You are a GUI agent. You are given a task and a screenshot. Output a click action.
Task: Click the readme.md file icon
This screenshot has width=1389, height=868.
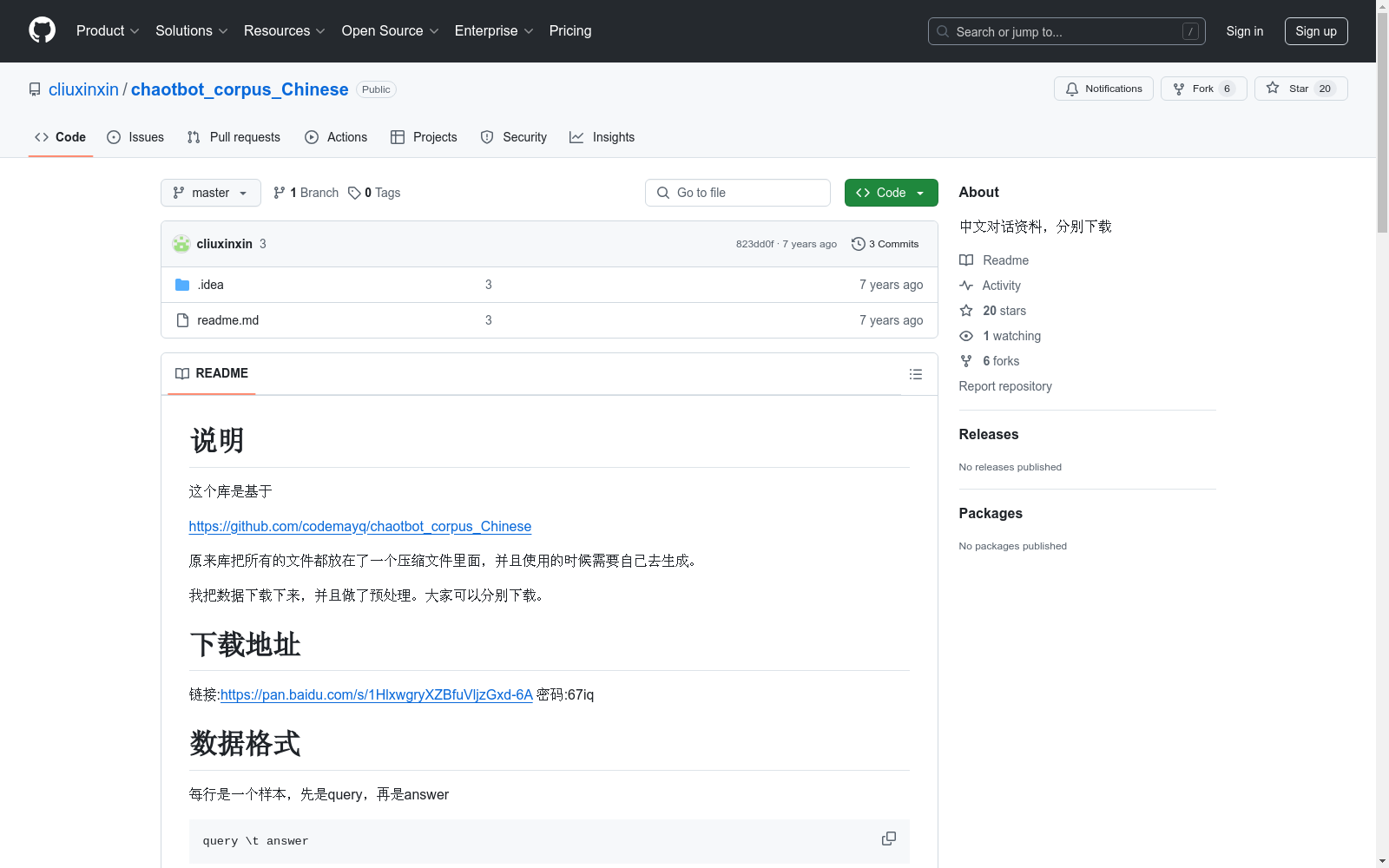pyautogui.click(x=182, y=320)
